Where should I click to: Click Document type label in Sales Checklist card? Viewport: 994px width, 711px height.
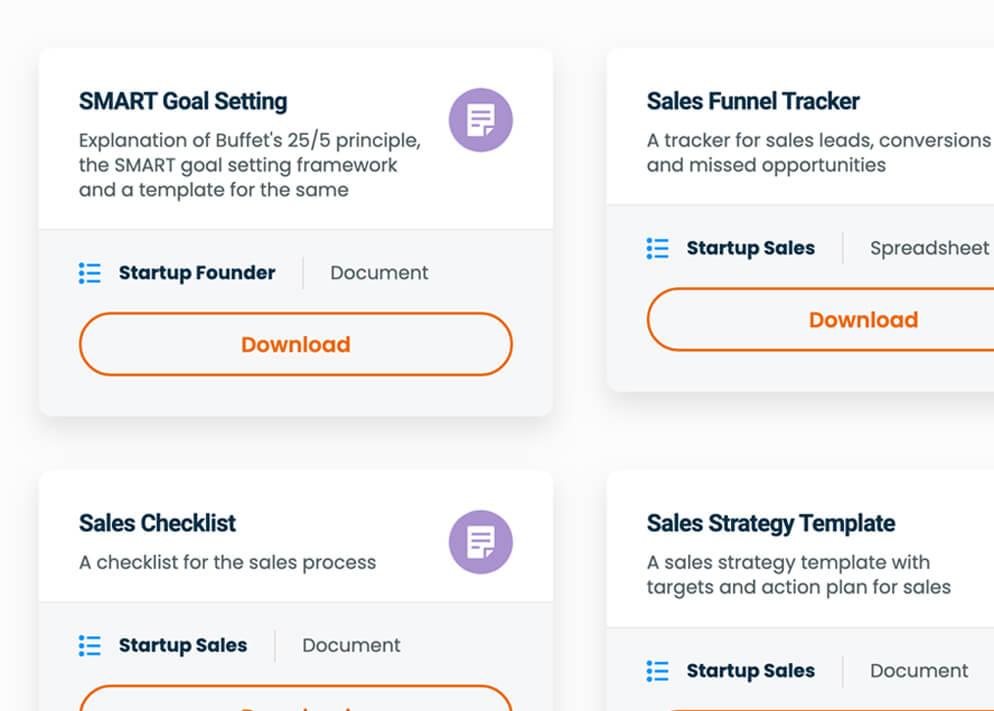[x=351, y=646]
